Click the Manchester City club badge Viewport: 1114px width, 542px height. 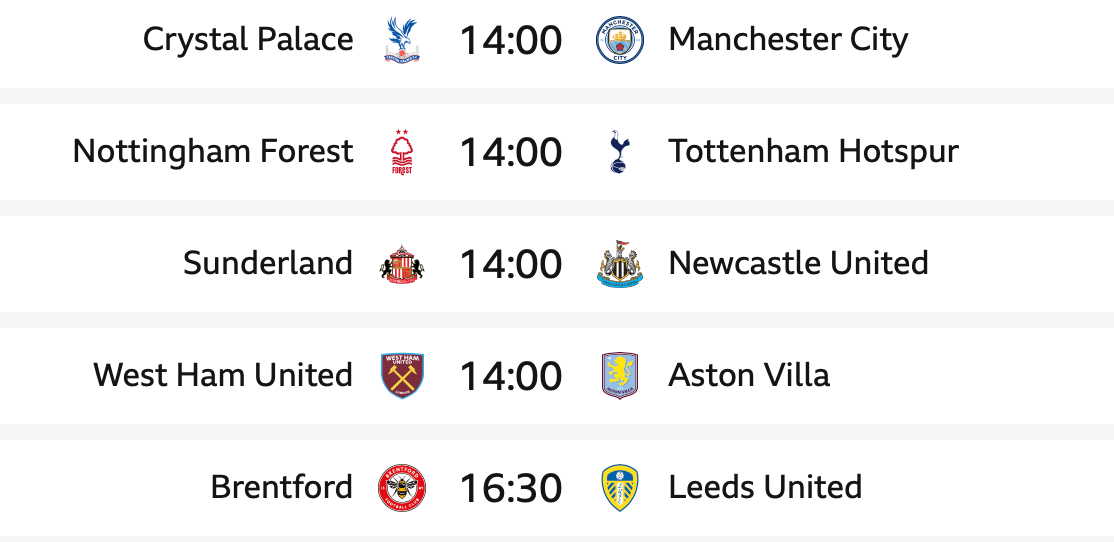pyautogui.click(x=620, y=40)
